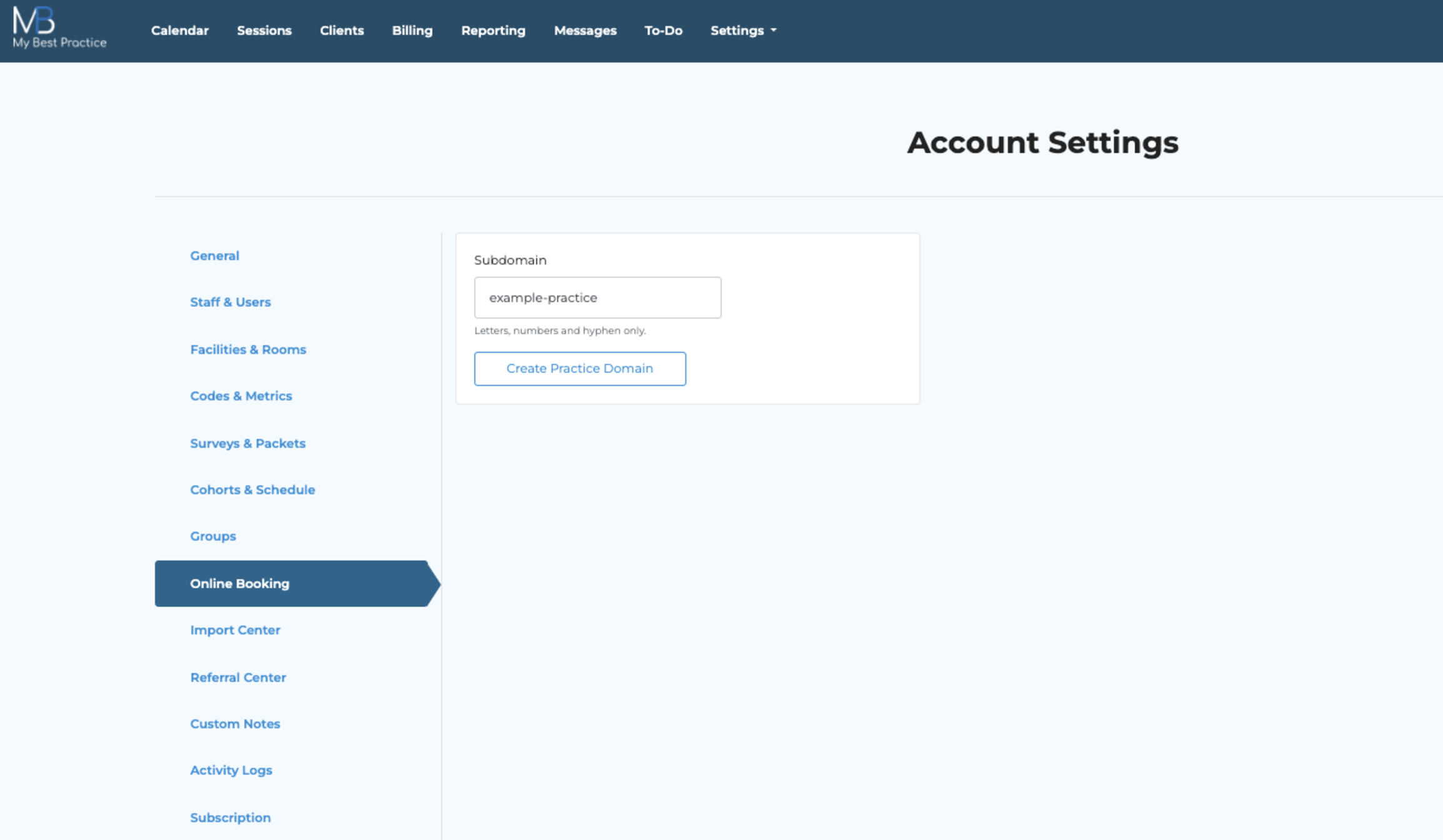Expand the Settings dropdown menu
The image size is (1443, 840).
[743, 31]
